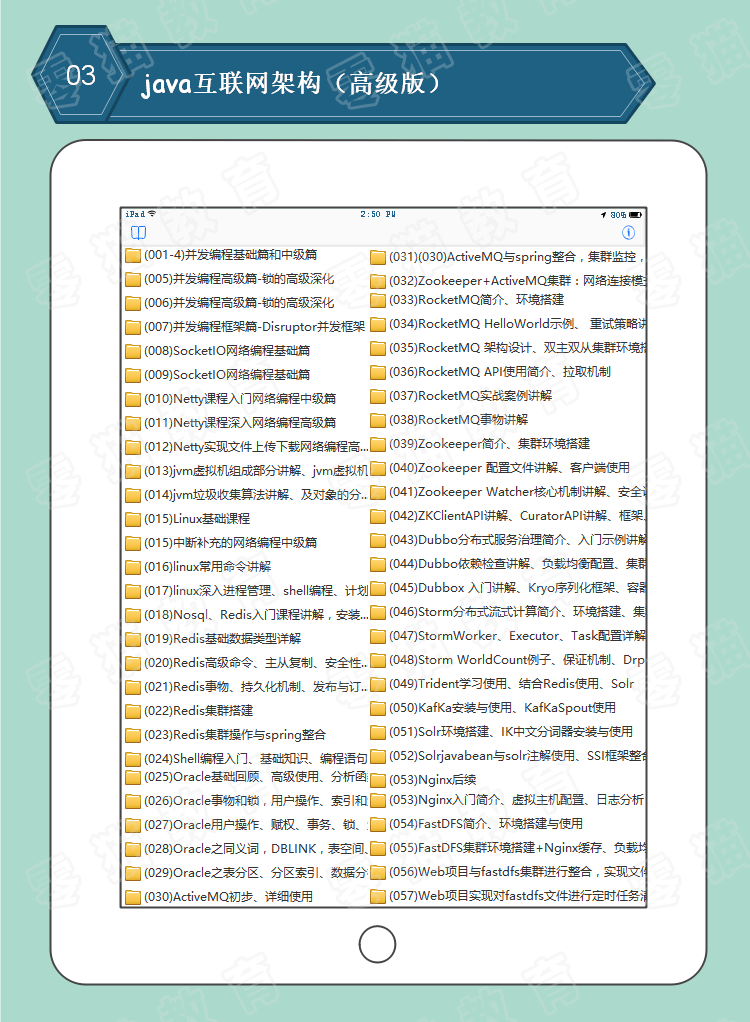Click folder icon for (046)Storm分布式流式计算
Image resolution: width=750 pixels, height=1022 pixels.
tap(378, 612)
